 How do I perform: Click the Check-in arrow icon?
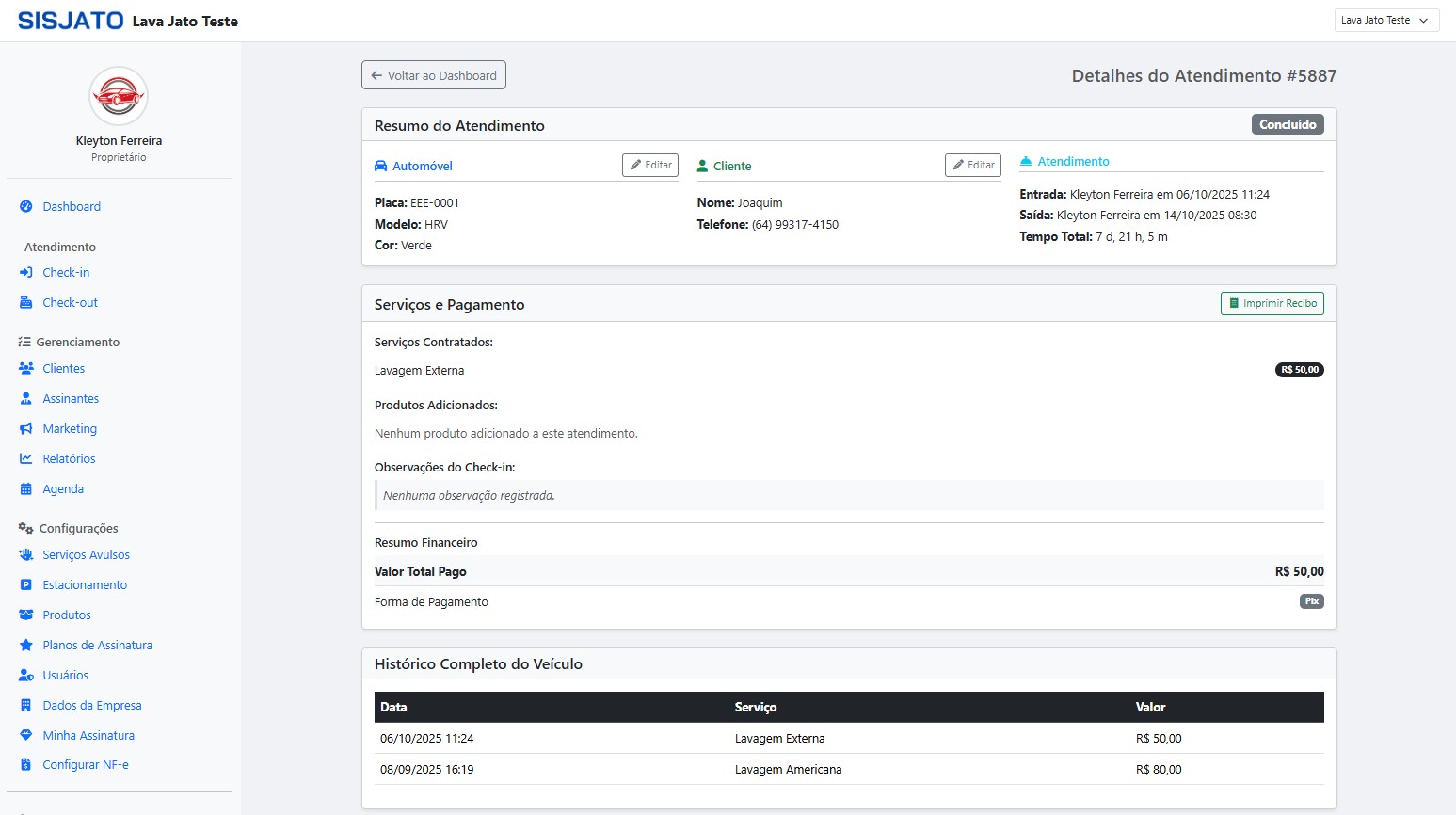tap(26, 272)
